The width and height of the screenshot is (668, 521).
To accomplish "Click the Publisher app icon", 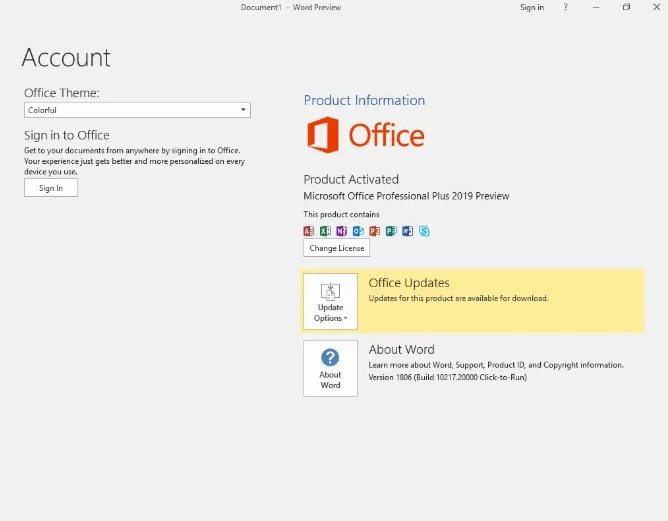I will tap(391, 231).
